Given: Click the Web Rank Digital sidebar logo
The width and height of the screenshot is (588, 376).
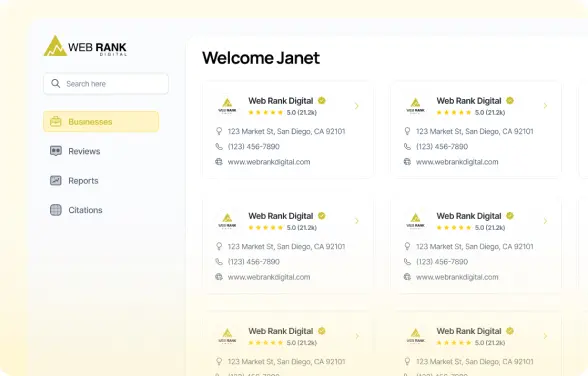Looking at the screenshot, I should tap(85, 46).
